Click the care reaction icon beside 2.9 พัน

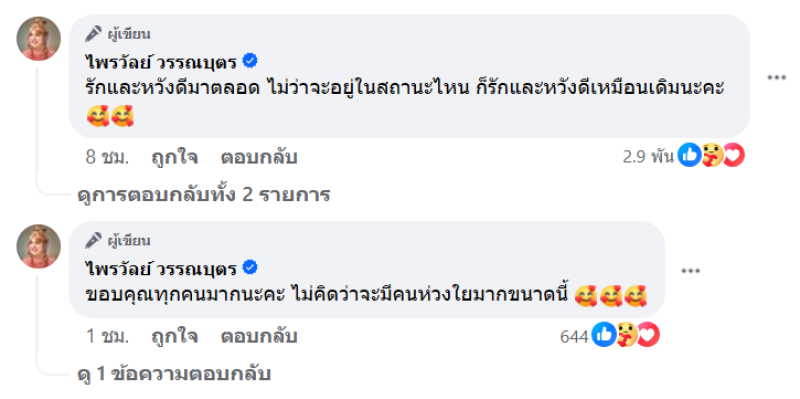[x=712, y=155]
